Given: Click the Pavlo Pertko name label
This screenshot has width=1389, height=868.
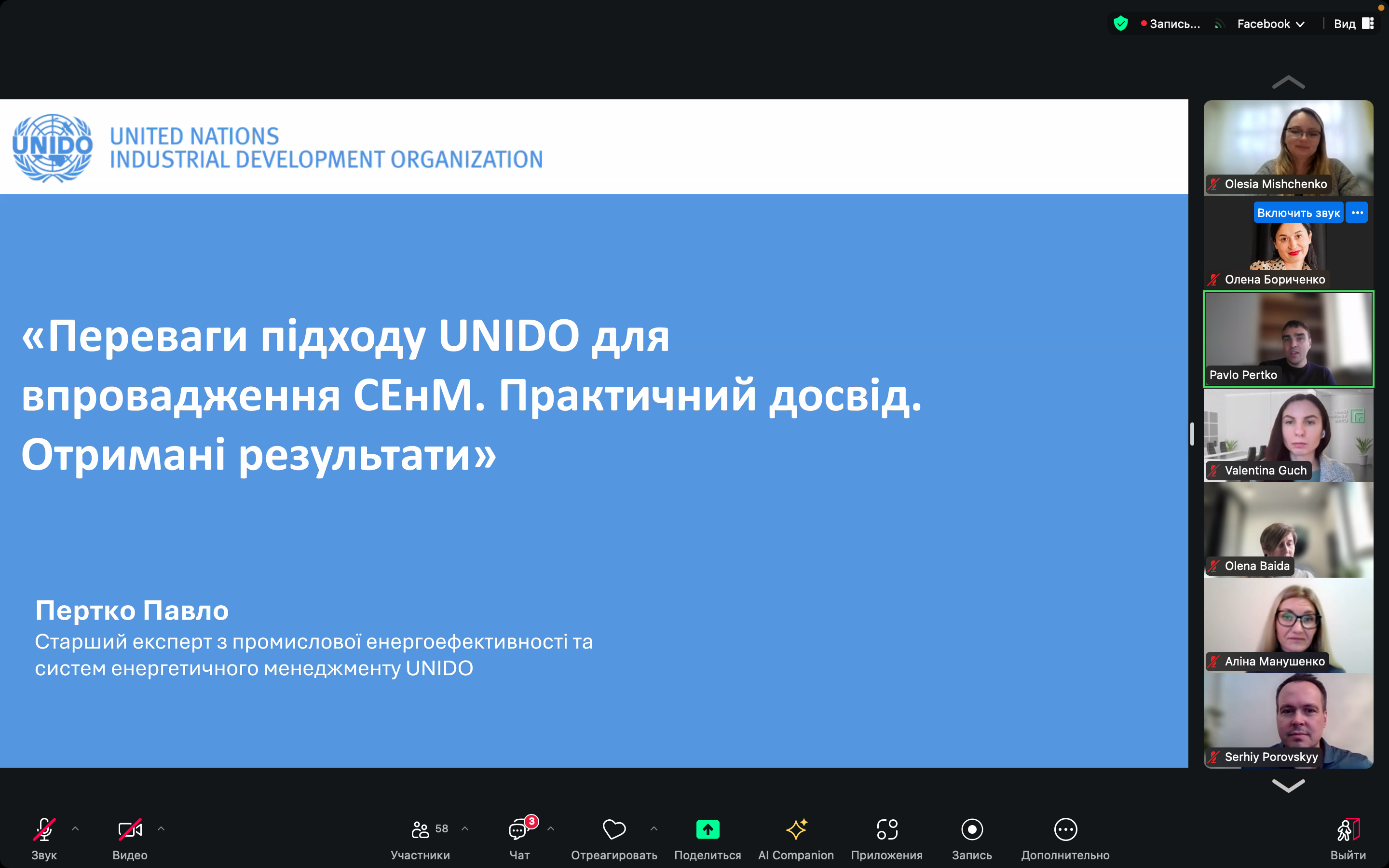Looking at the screenshot, I should click(1243, 375).
